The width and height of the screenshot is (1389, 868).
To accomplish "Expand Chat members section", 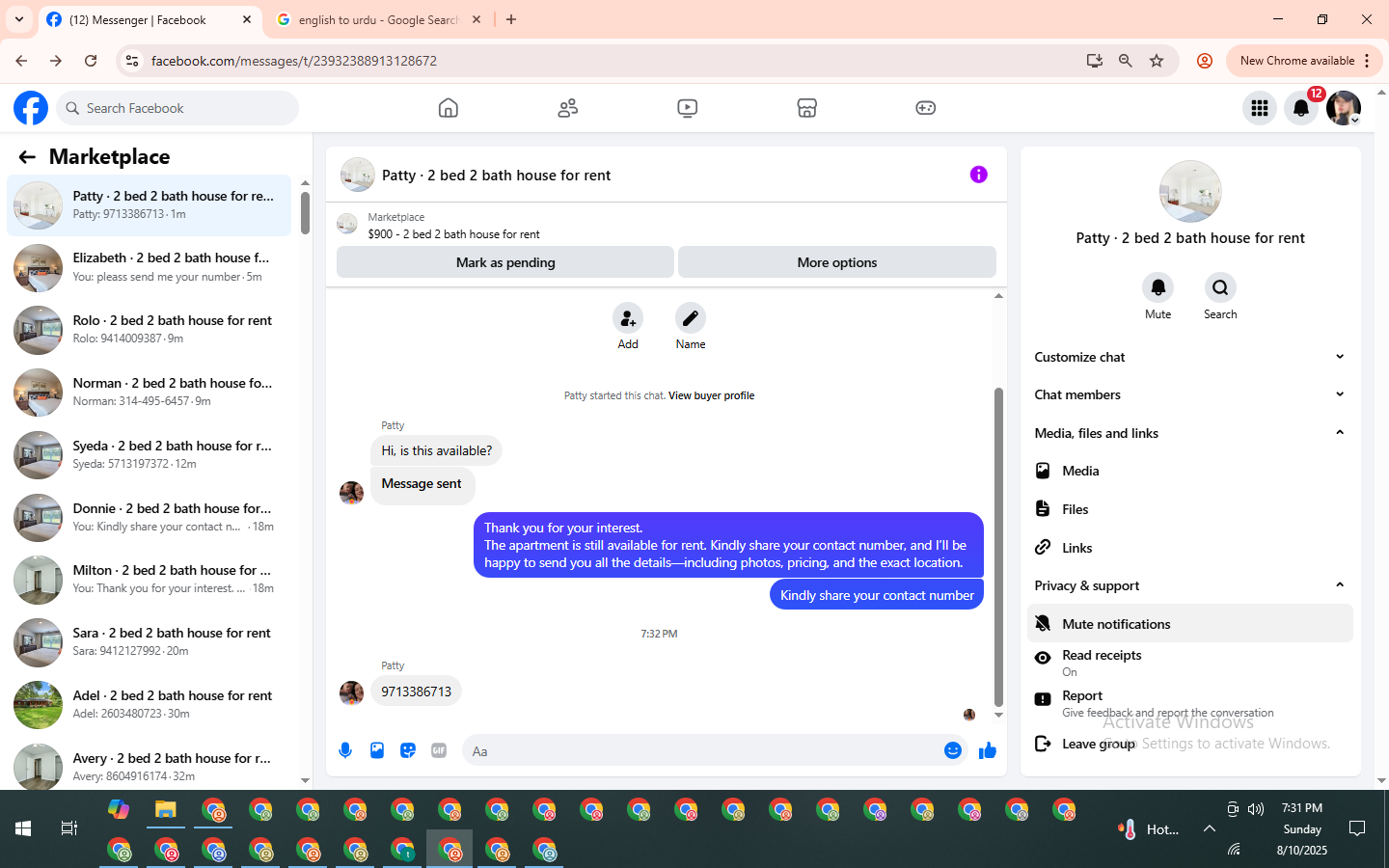I will tap(1189, 394).
